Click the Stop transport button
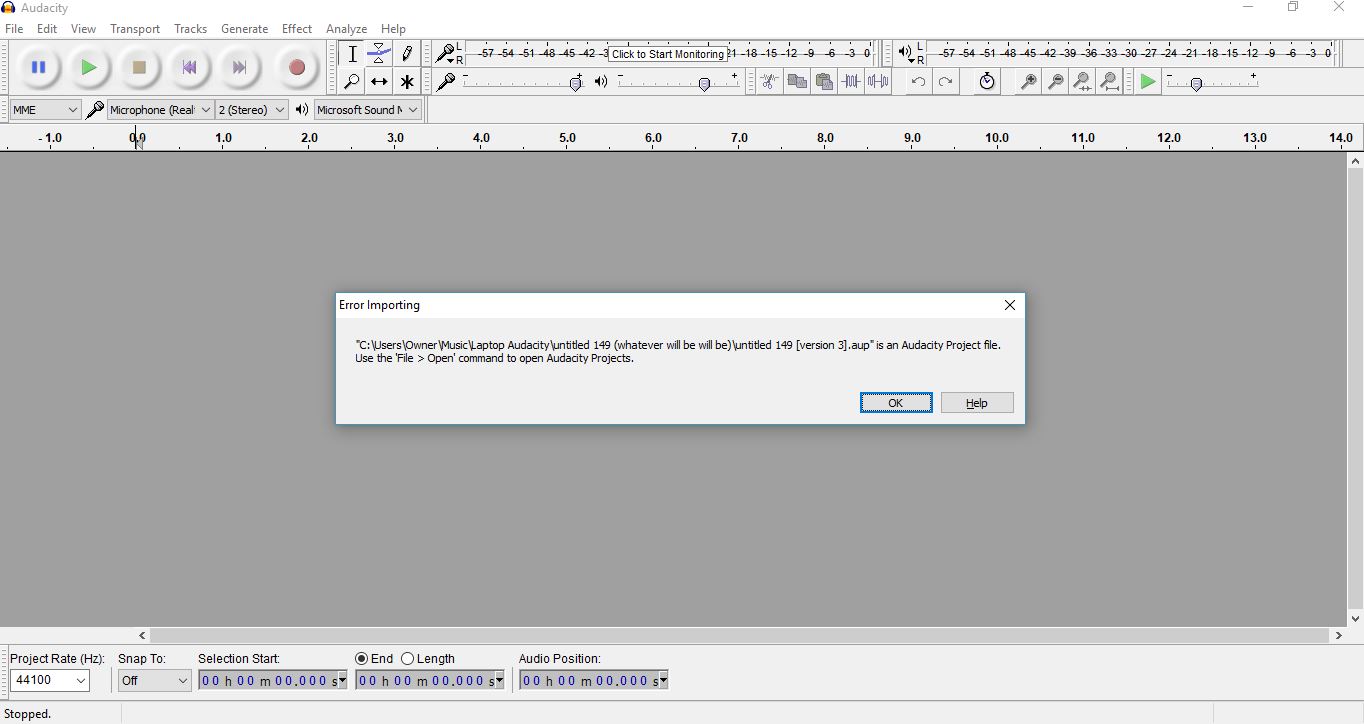Image resolution: width=1364 pixels, height=724 pixels. click(139, 68)
